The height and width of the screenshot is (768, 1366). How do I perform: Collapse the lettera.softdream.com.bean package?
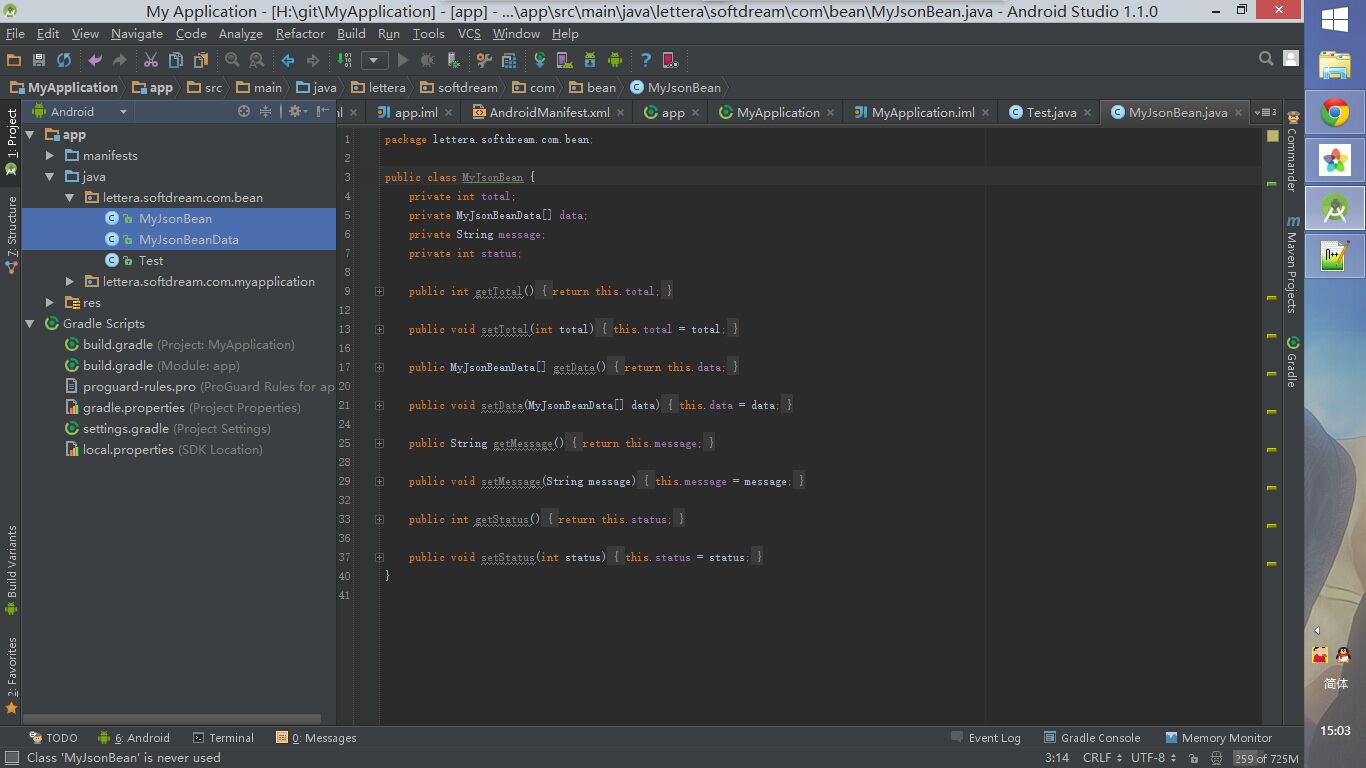[x=70, y=197]
